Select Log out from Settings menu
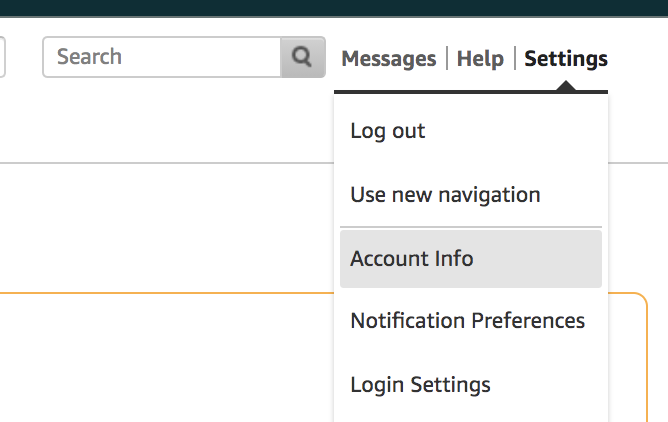Image resolution: width=668 pixels, height=422 pixels. tap(471, 131)
